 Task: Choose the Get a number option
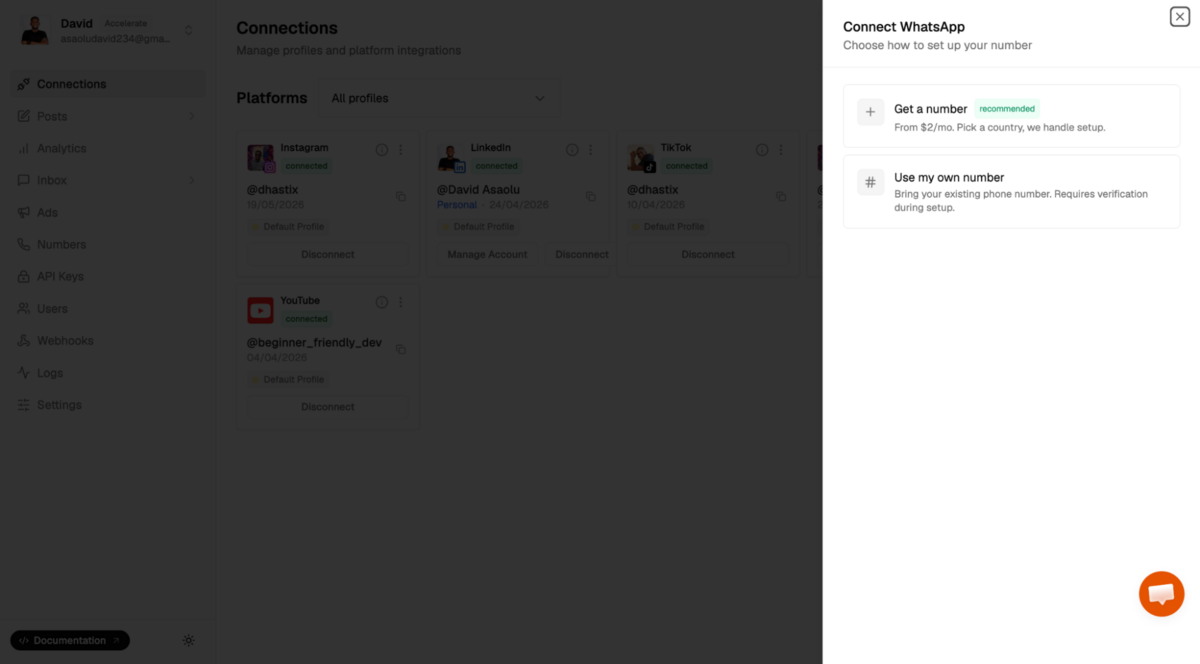coord(1011,116)
